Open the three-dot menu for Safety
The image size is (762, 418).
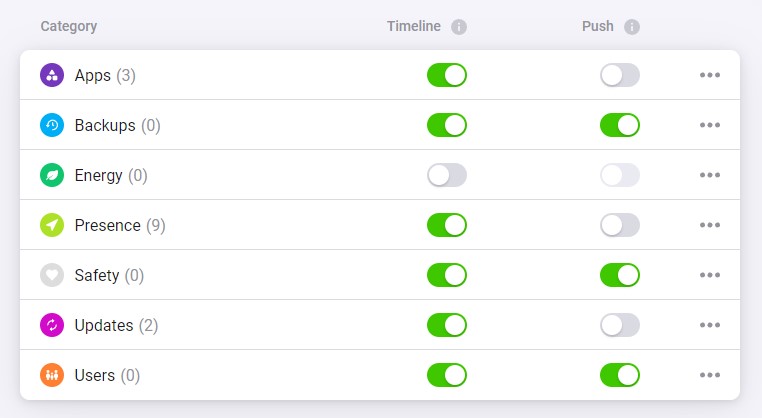pos(710,275)
